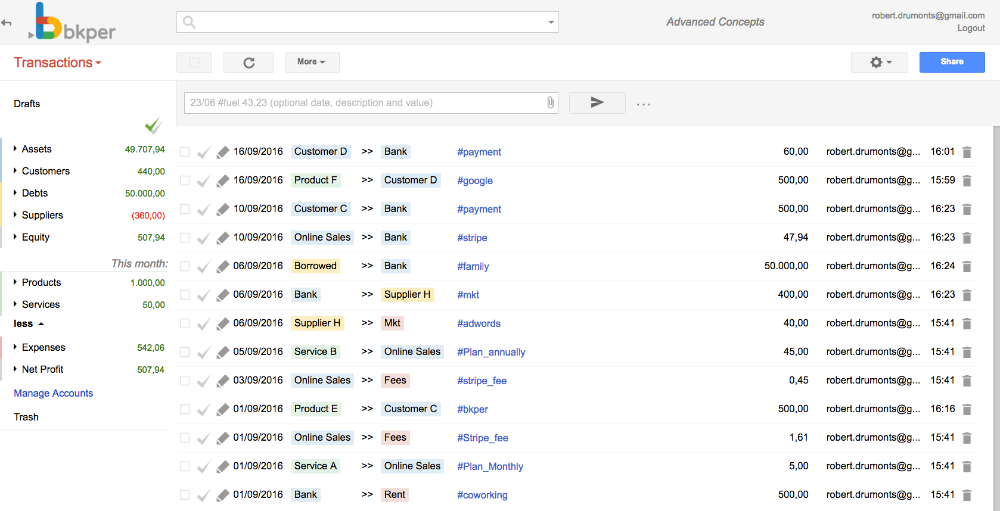1000x511 pixels.
Task: Collapse the less section toggle
Action: coord(29,323)
